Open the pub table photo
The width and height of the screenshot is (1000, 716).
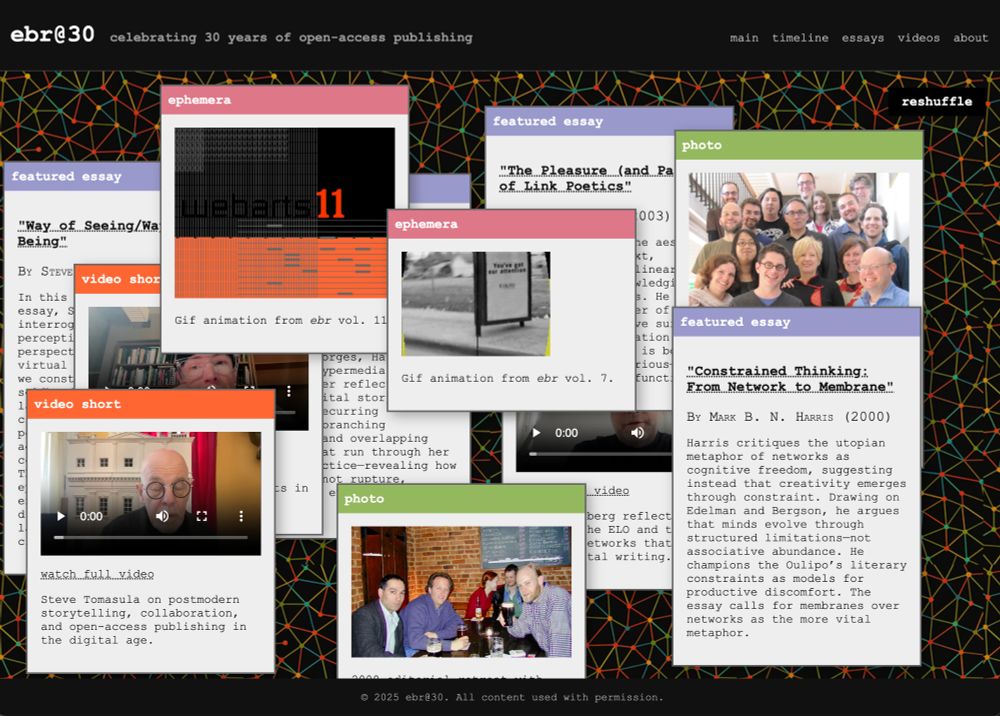tap(461, 592)
